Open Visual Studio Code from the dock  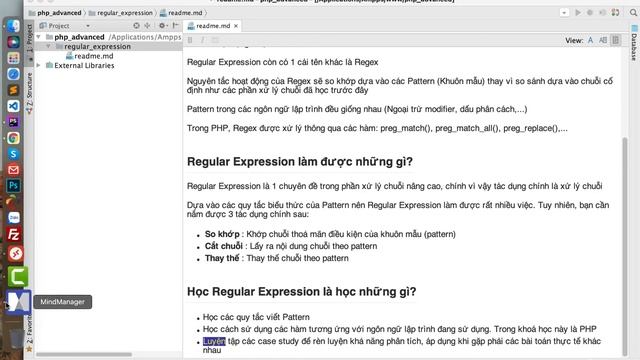(x=13, y=106)
